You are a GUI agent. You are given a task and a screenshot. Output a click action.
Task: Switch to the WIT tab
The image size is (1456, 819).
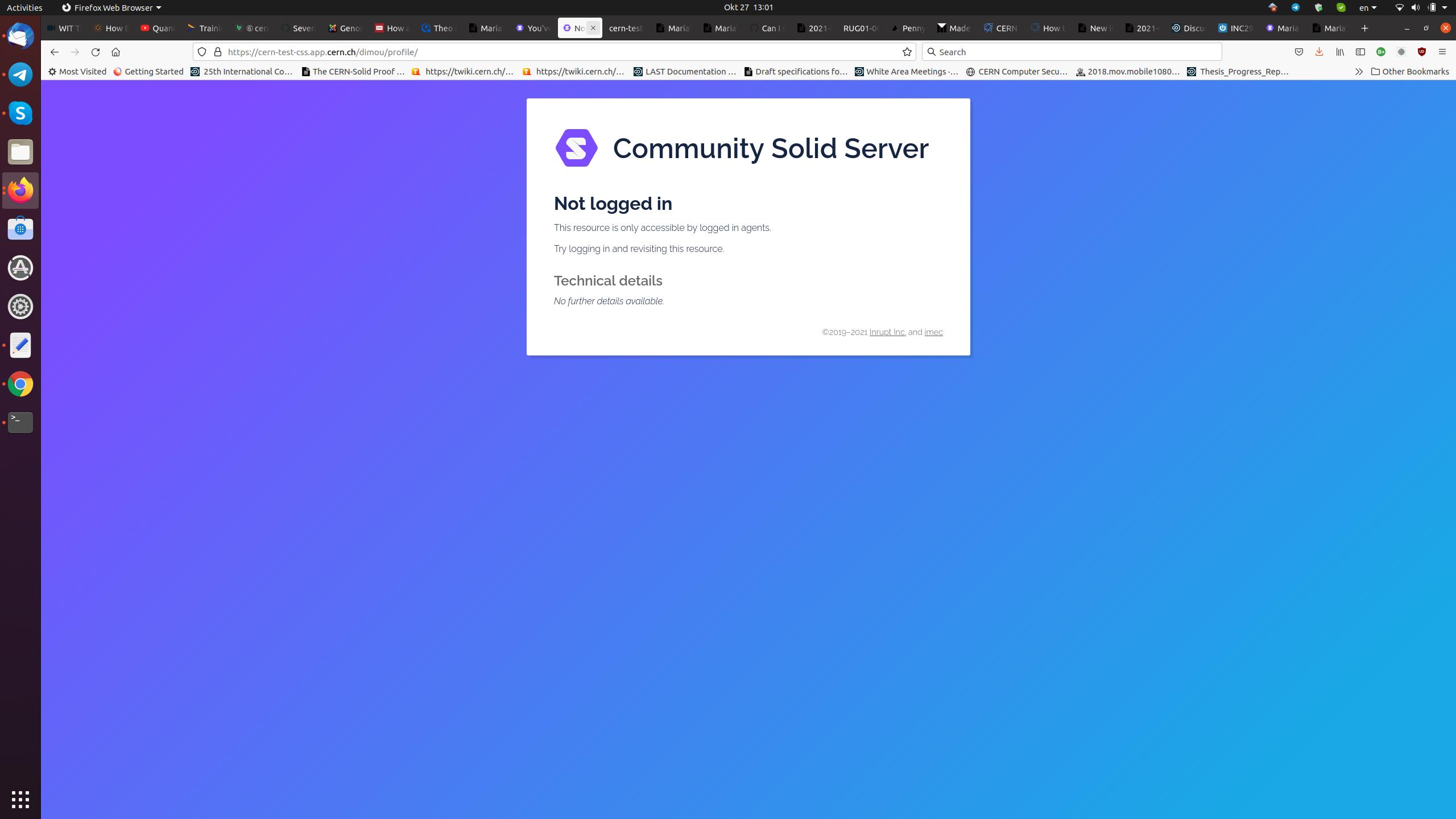64,28
